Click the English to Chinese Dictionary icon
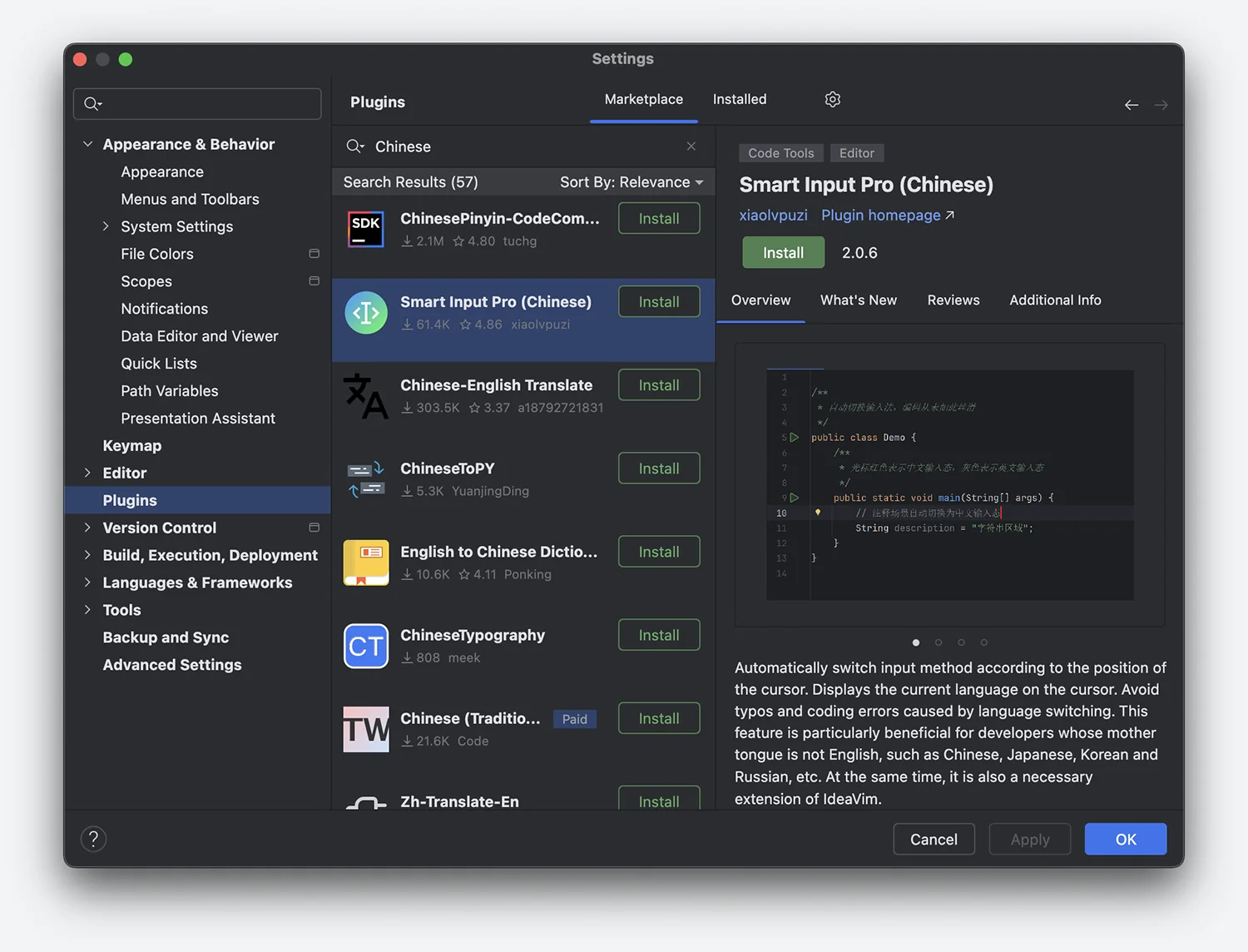The image size is (1248, 952). point(366,563)
